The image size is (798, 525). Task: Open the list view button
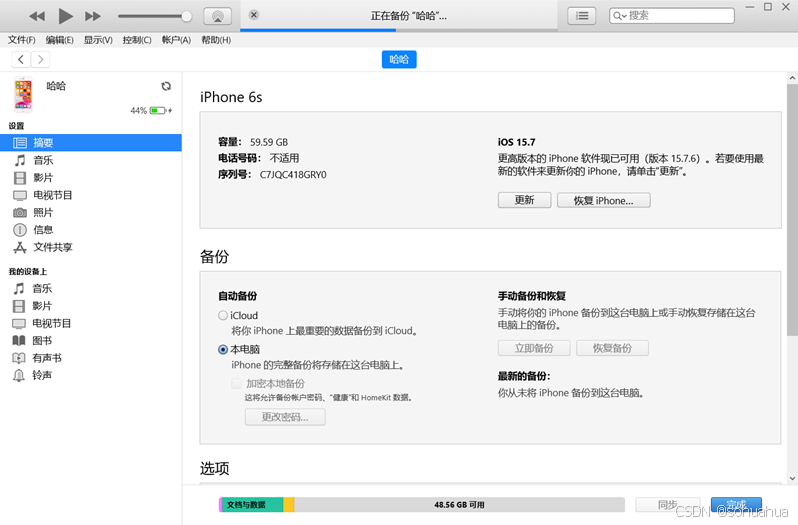[x=582, y=16]
